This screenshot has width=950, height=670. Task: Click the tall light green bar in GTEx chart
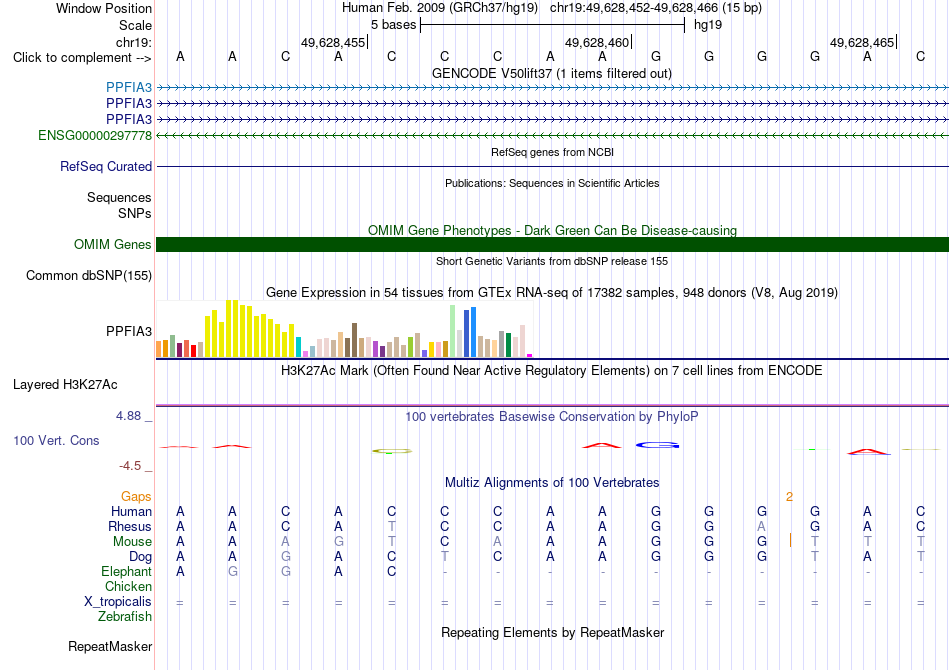(x=453, y=331)
